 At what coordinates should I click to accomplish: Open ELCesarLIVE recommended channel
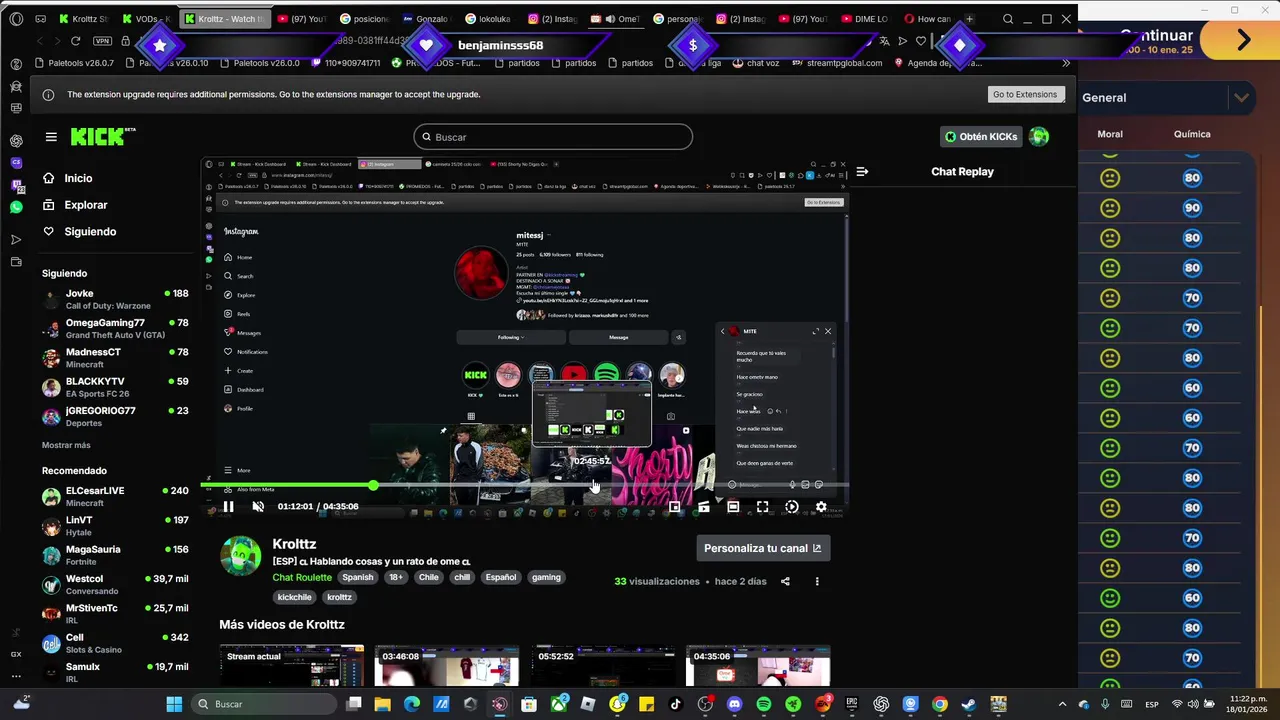point(115,496)
